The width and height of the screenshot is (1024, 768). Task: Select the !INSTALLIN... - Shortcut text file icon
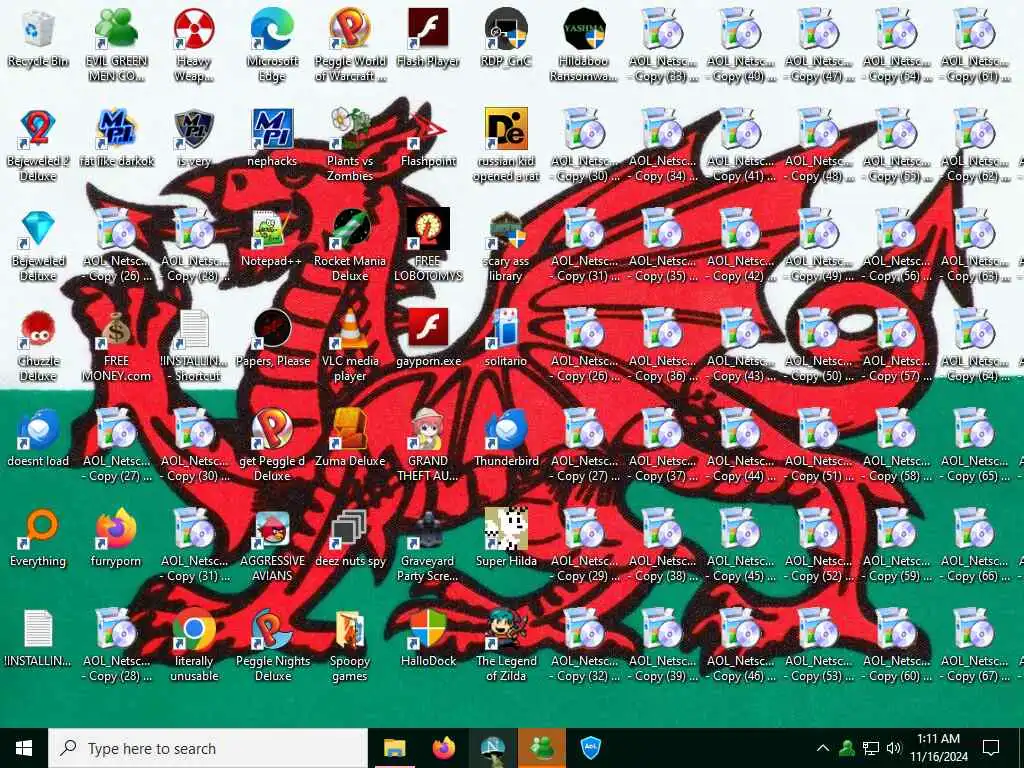point(194,330)
